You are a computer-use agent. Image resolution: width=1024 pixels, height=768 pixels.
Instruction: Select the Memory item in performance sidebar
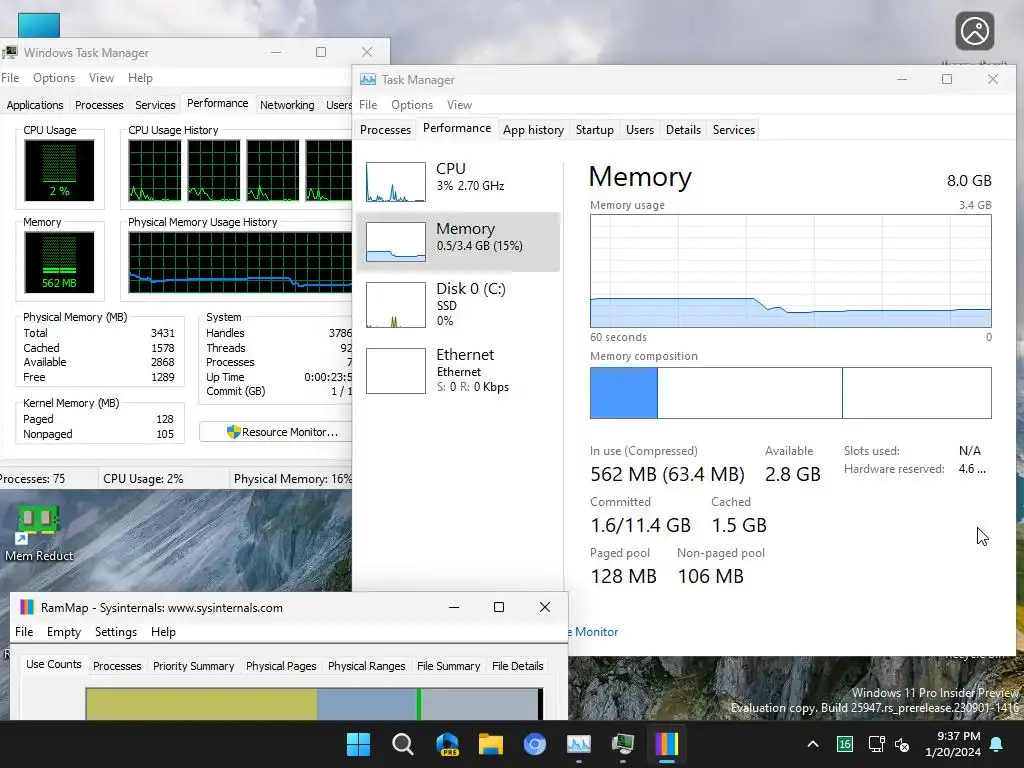pyautogui.click(x=458, y=242)
